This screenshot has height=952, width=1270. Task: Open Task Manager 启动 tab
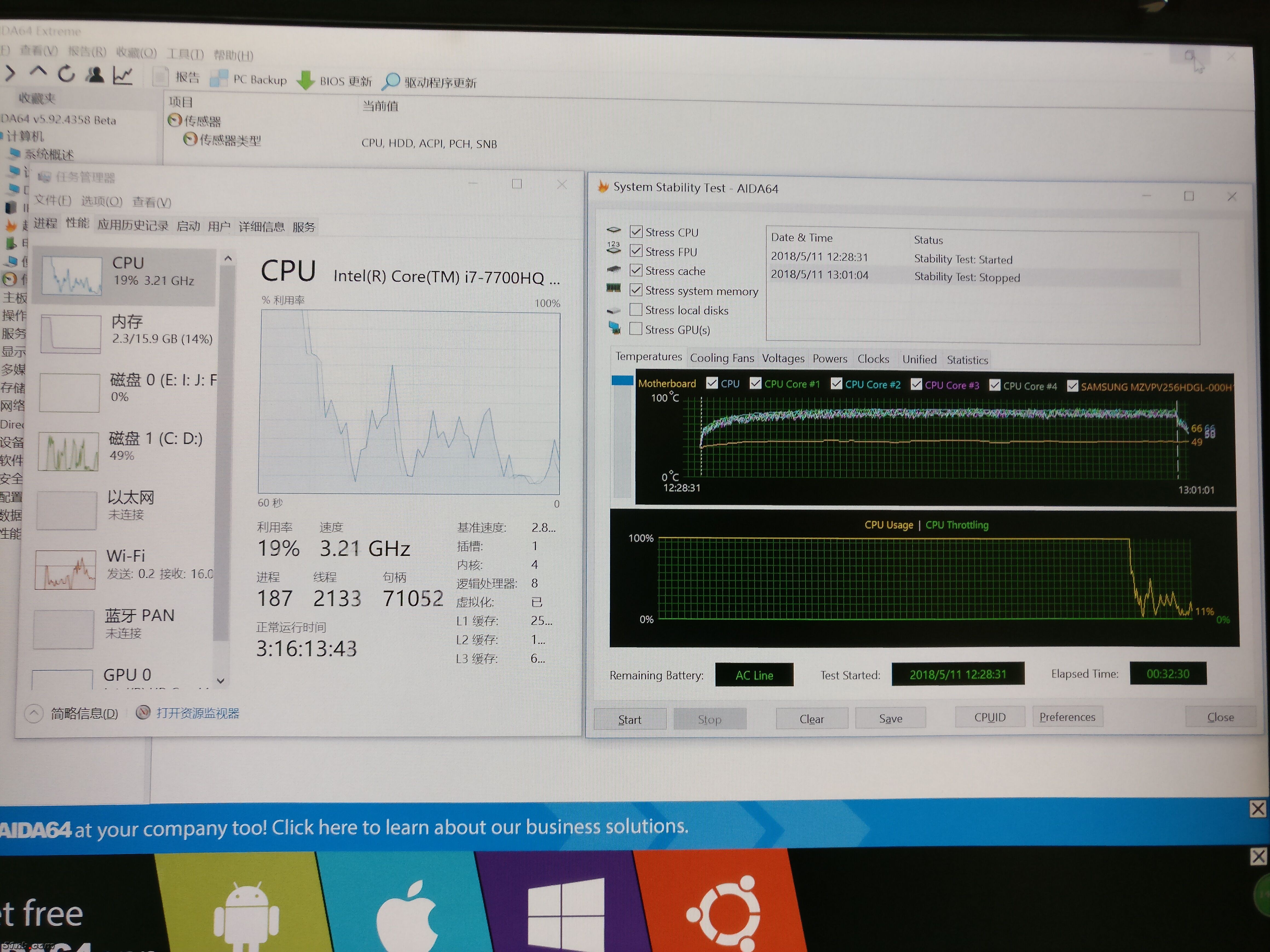click(188, 225)
